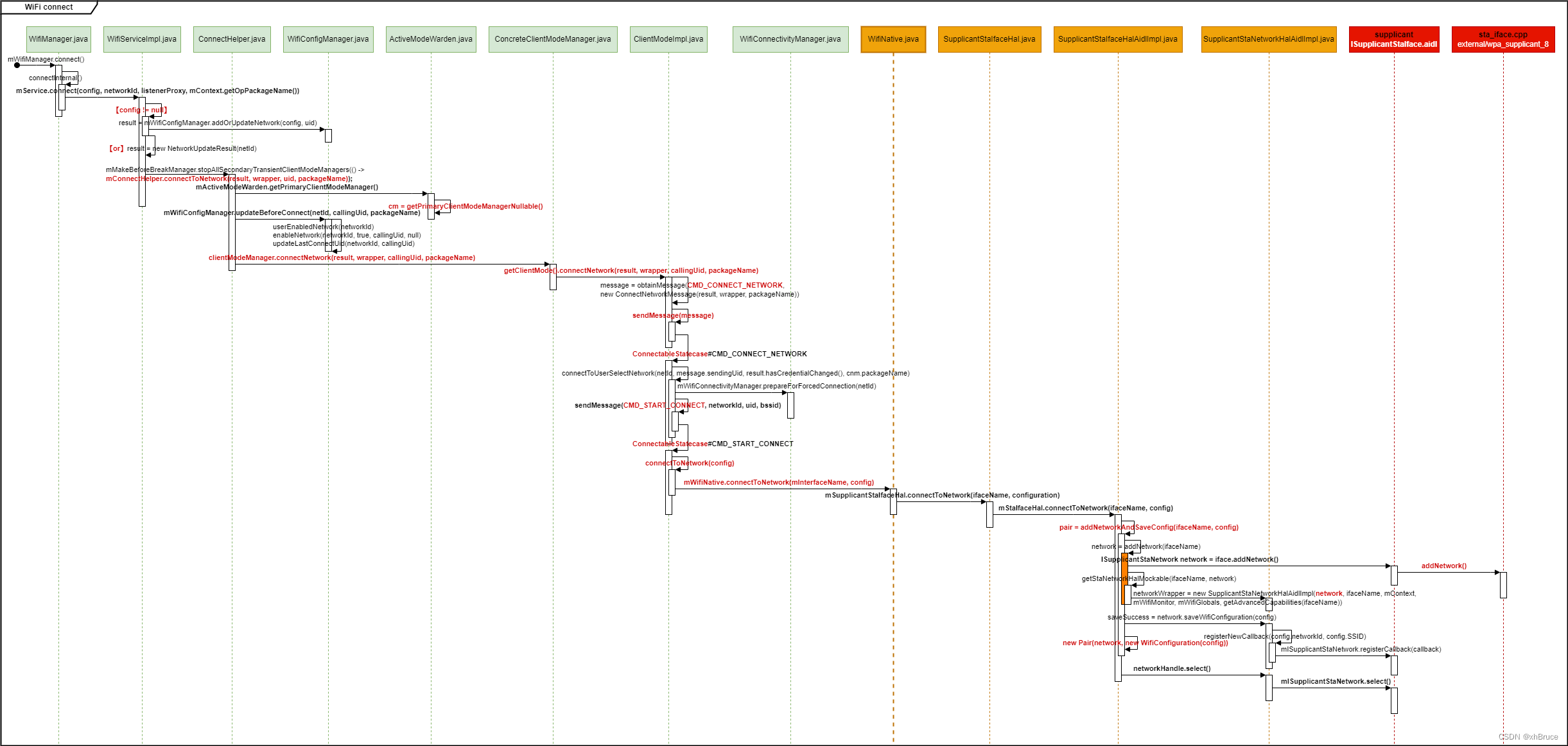Select the WifiConnectivityManager.java header box
The width and height of the screenshot is (1568, 746).
point(790,39)
